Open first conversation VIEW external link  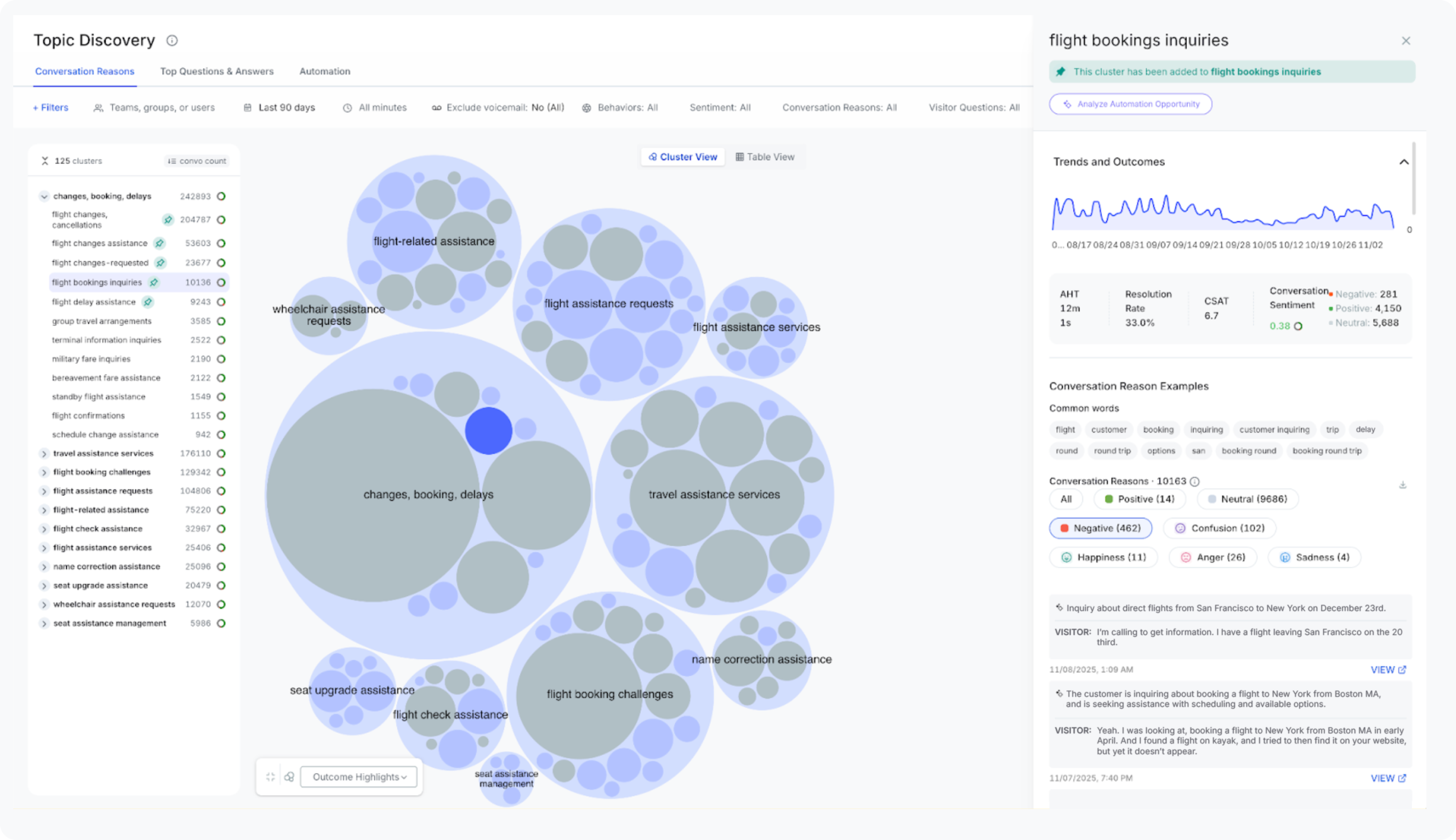(x=1388, y=670)
